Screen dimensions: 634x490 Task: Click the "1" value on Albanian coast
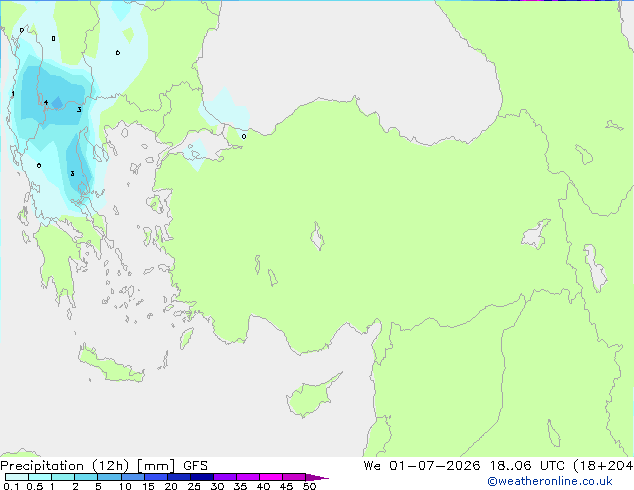click(x=13, y=94)
